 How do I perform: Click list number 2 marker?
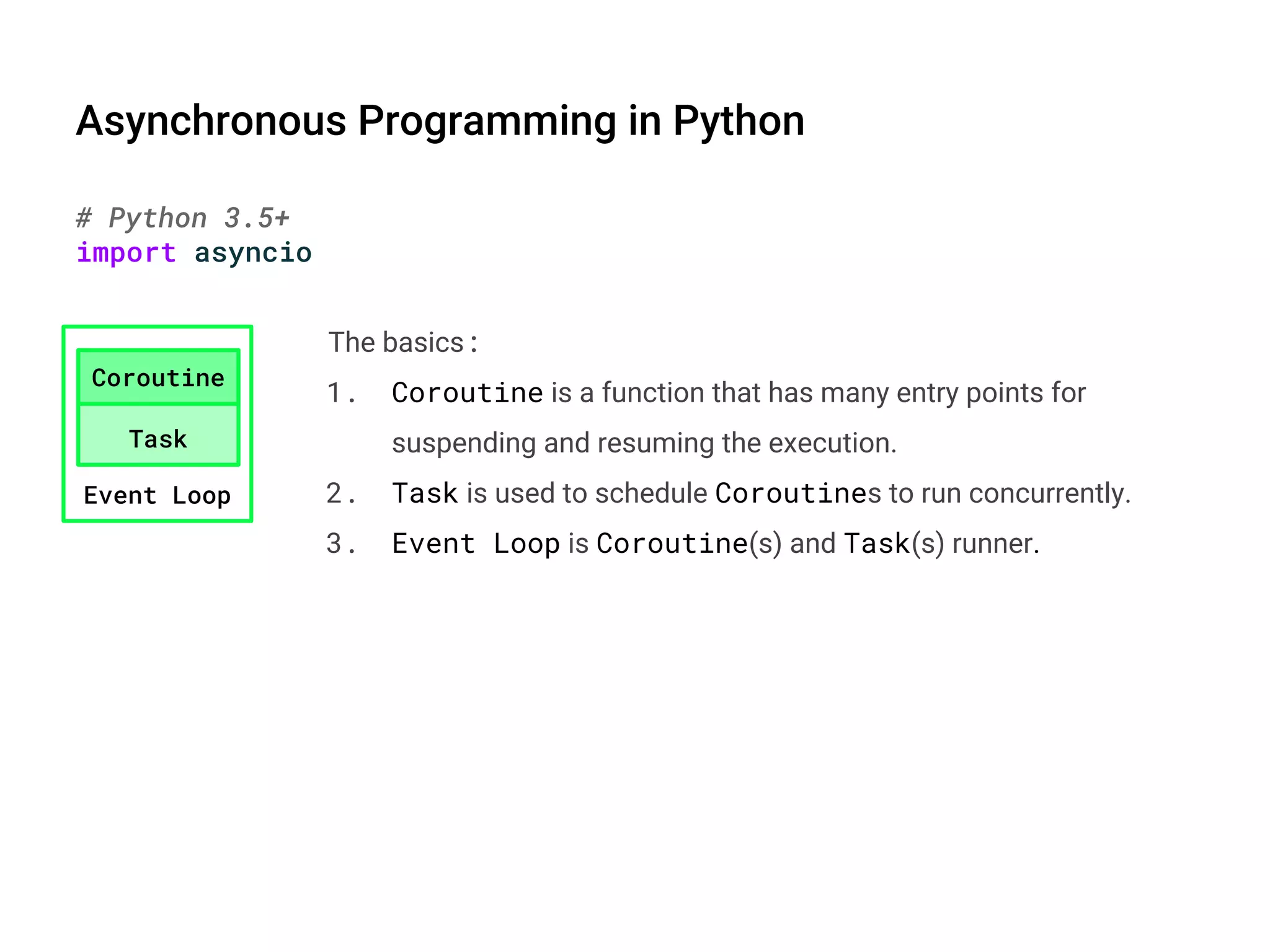(x=341, y=493)
